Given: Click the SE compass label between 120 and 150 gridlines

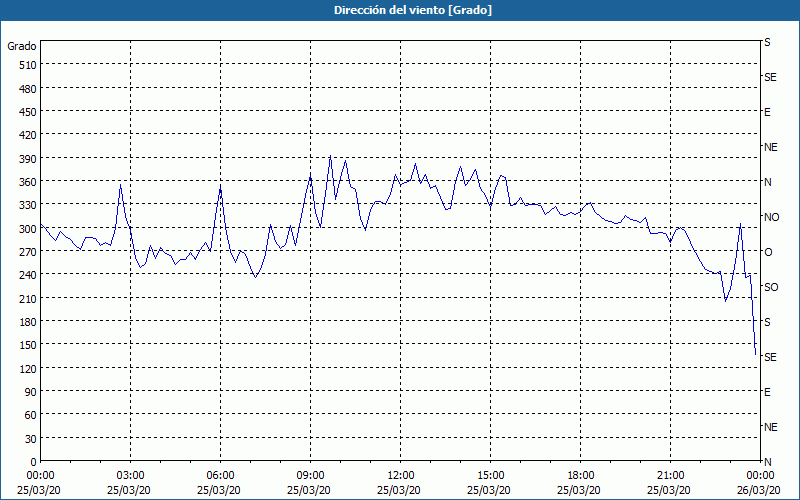Looking at the screenshot, I should (x=770, y=357).
